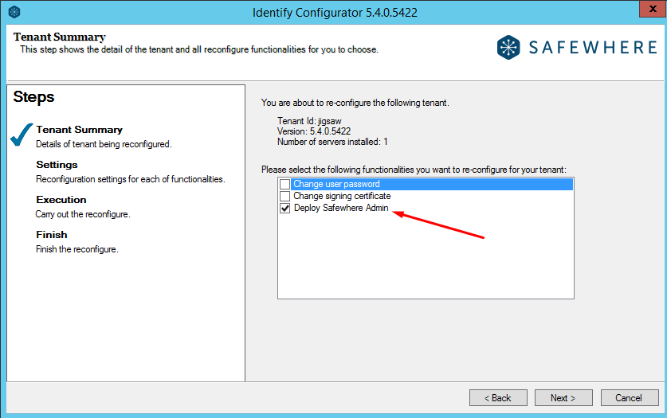This screenshot has height=418, width=668.
Task: Proceed with the Next button
Action: 563,397
